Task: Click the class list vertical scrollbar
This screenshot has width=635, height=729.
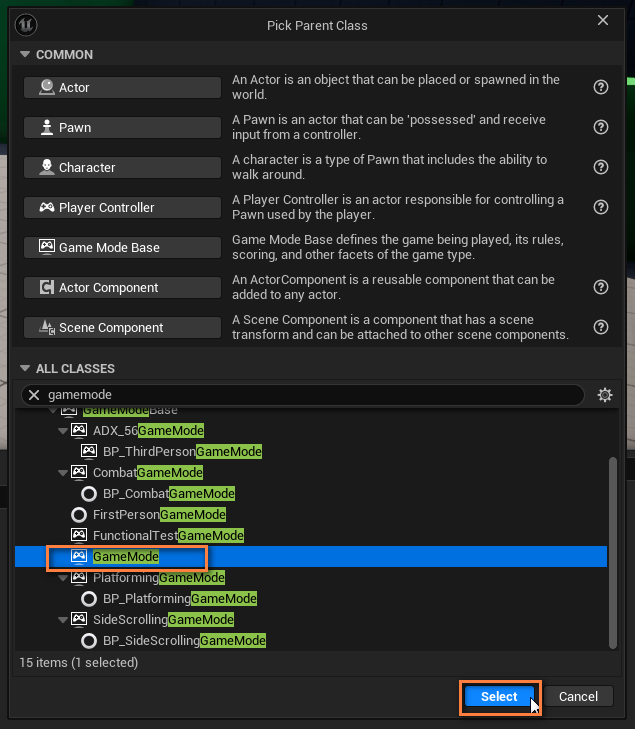Action: (613, 553)
